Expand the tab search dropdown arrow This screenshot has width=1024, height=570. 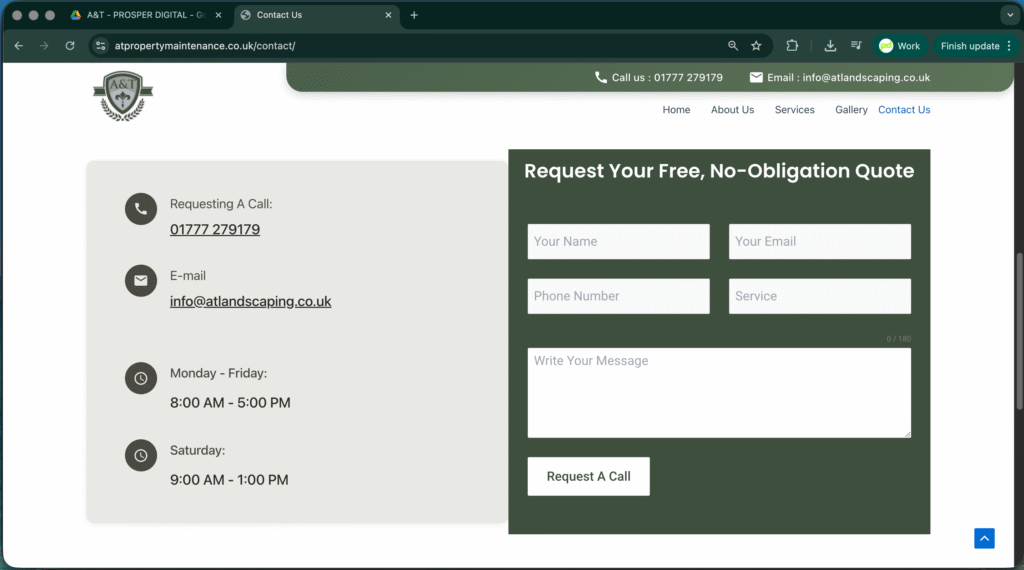point(1008,15)
